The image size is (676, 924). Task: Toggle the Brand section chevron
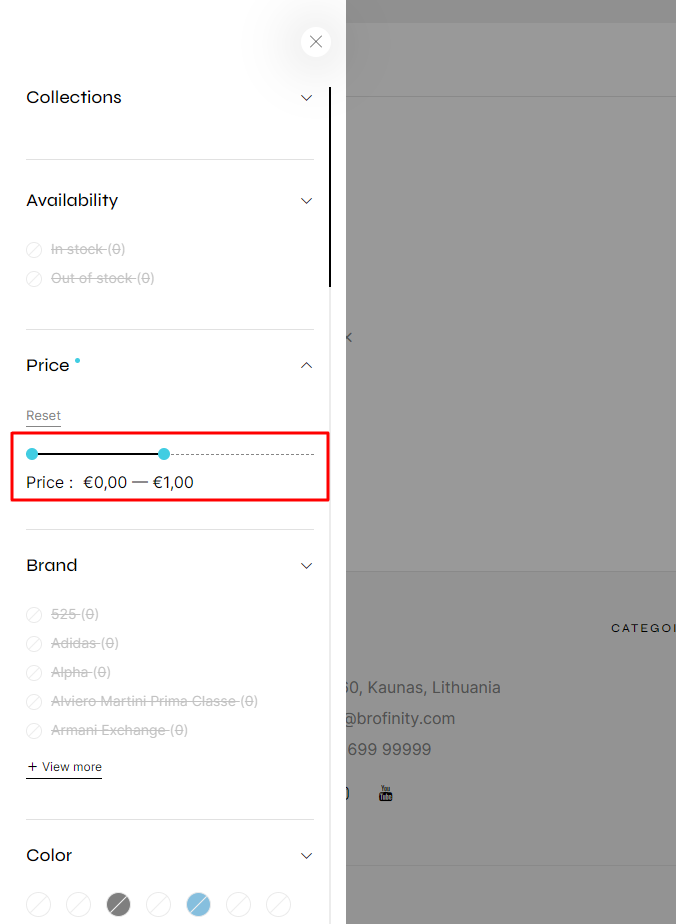tap(306, 566)
